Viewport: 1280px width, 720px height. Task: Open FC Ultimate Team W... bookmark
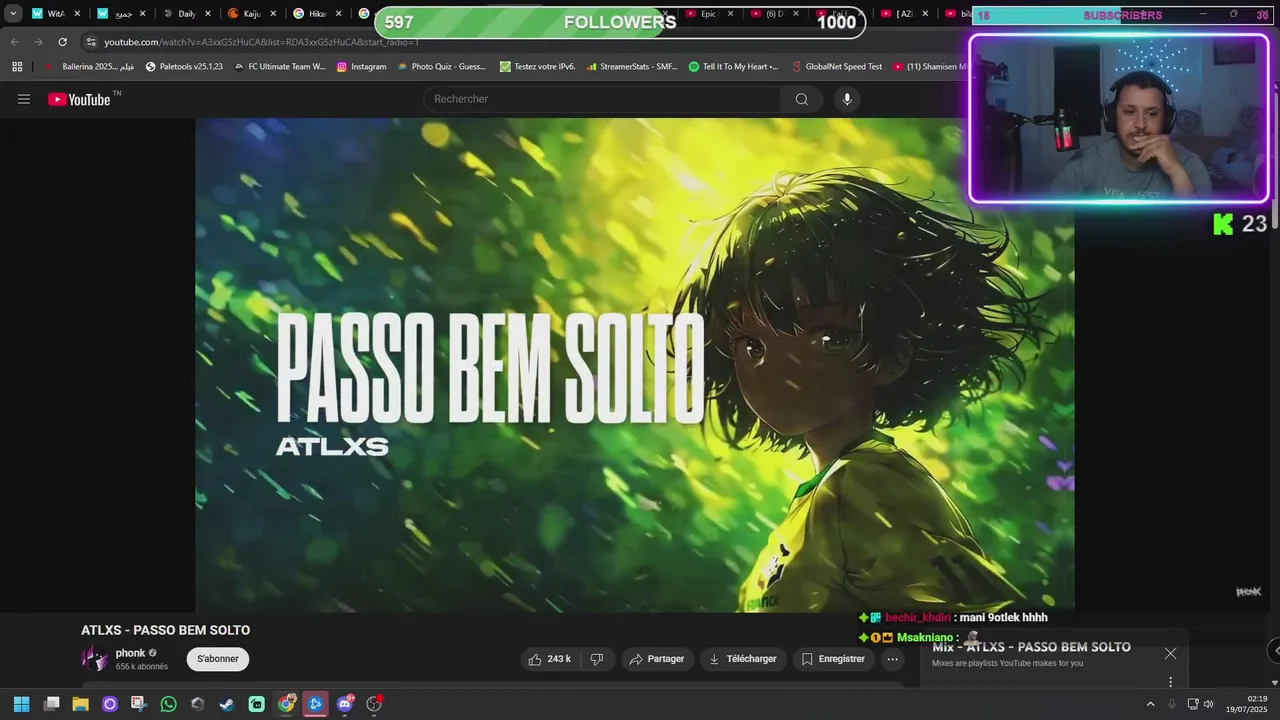[x=279, y=67]
